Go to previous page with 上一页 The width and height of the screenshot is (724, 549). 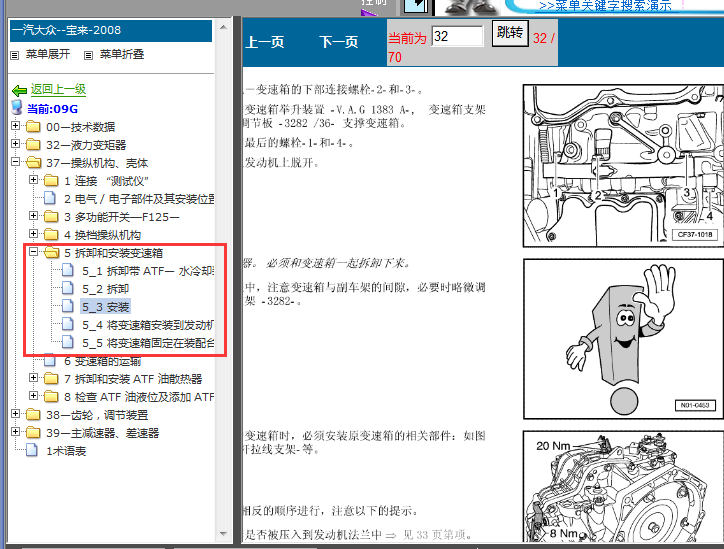(265, 42)
